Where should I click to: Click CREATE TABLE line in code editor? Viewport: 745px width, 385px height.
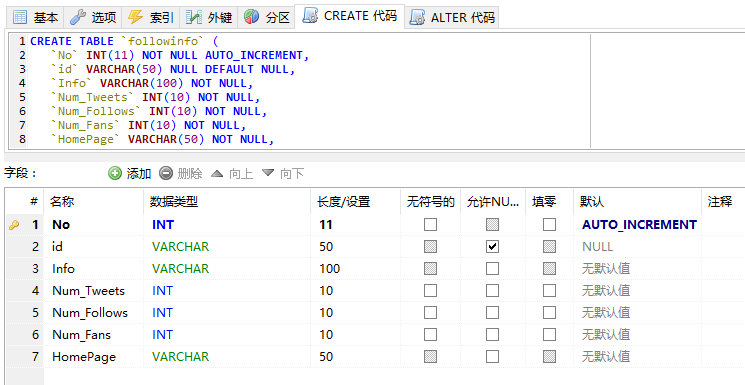124,41
